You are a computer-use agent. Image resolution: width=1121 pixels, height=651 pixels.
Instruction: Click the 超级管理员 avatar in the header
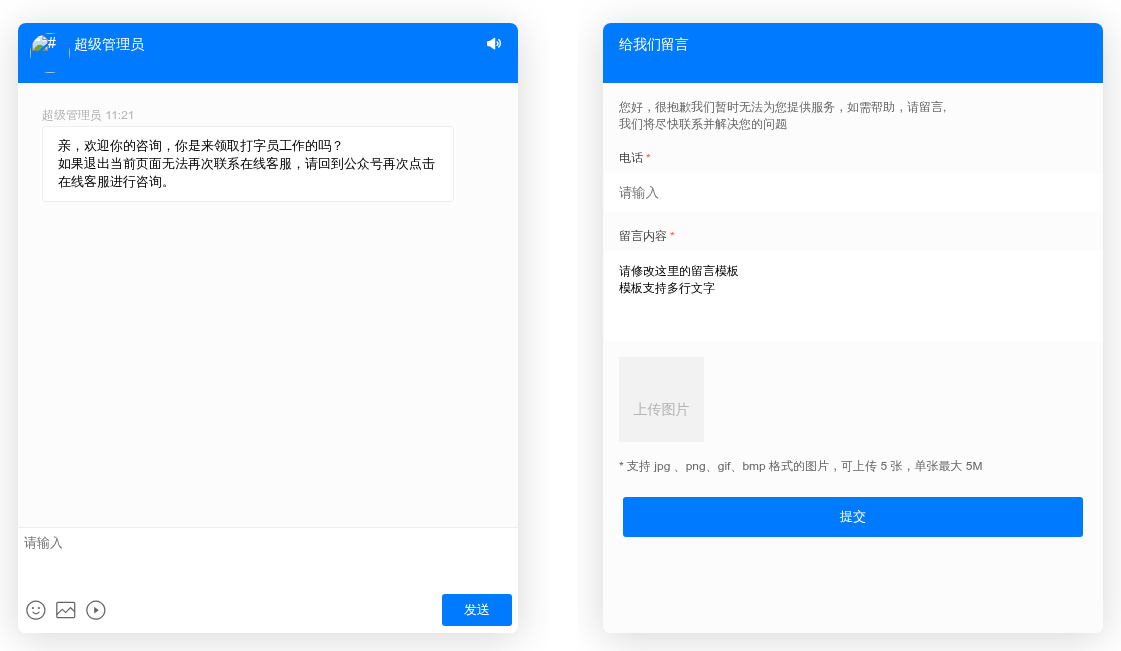click(46, 43)
